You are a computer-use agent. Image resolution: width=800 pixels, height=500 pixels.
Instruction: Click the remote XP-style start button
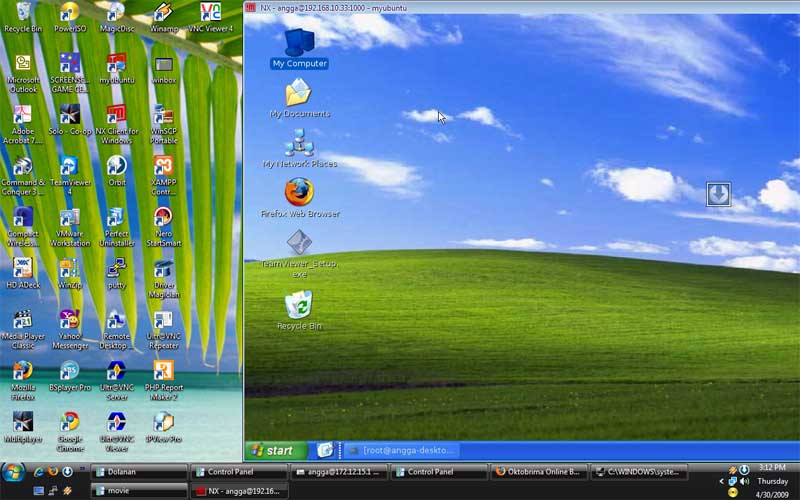tap(276, 451)
